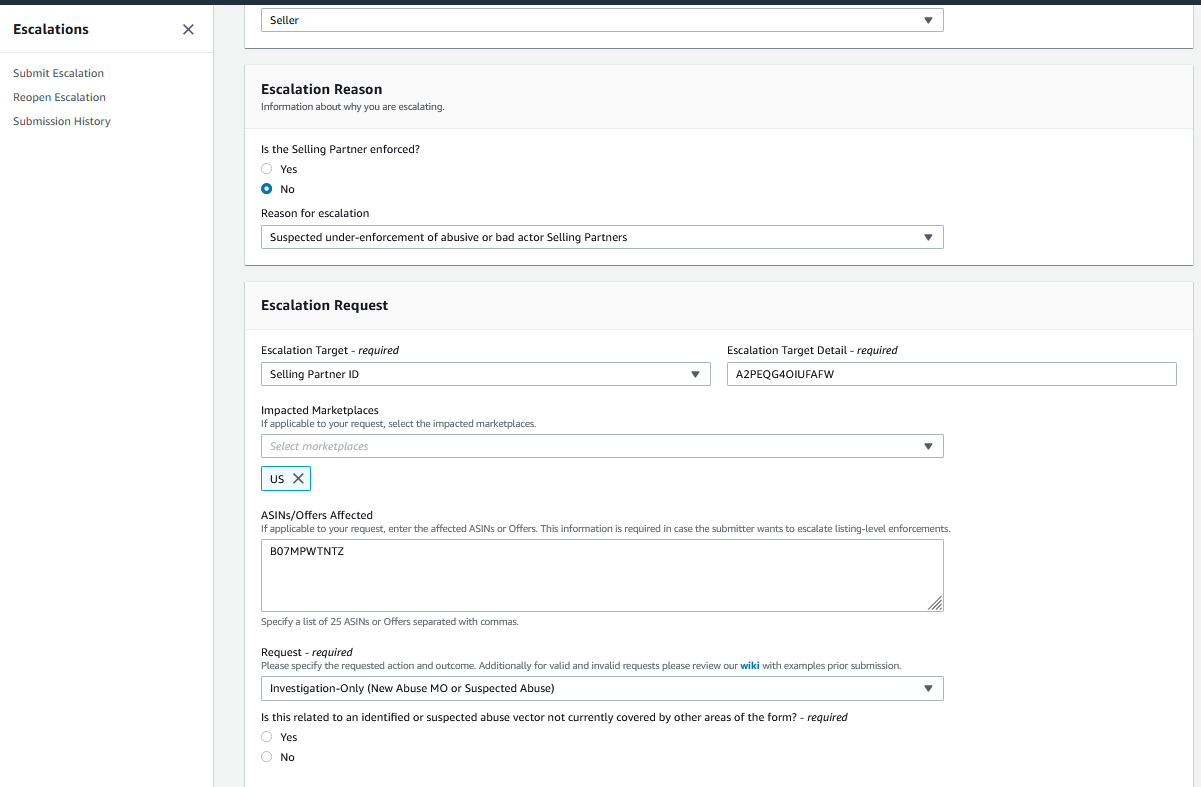Choose No for suspected abuse vector
This screenshot has width=1201, height=787.
click(x=267, y=757)
